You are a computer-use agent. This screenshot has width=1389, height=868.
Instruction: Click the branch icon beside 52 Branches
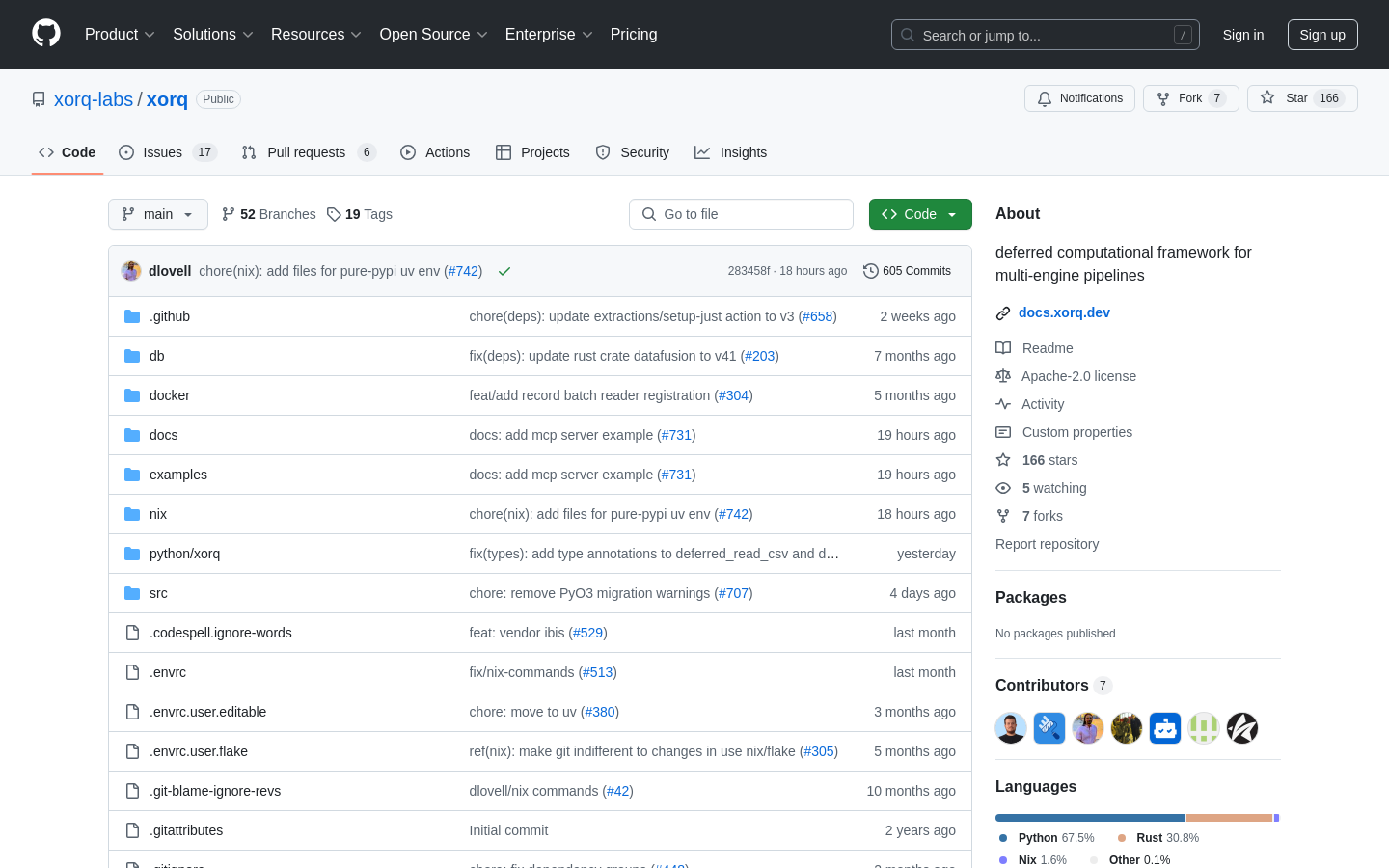pos(229,214)
